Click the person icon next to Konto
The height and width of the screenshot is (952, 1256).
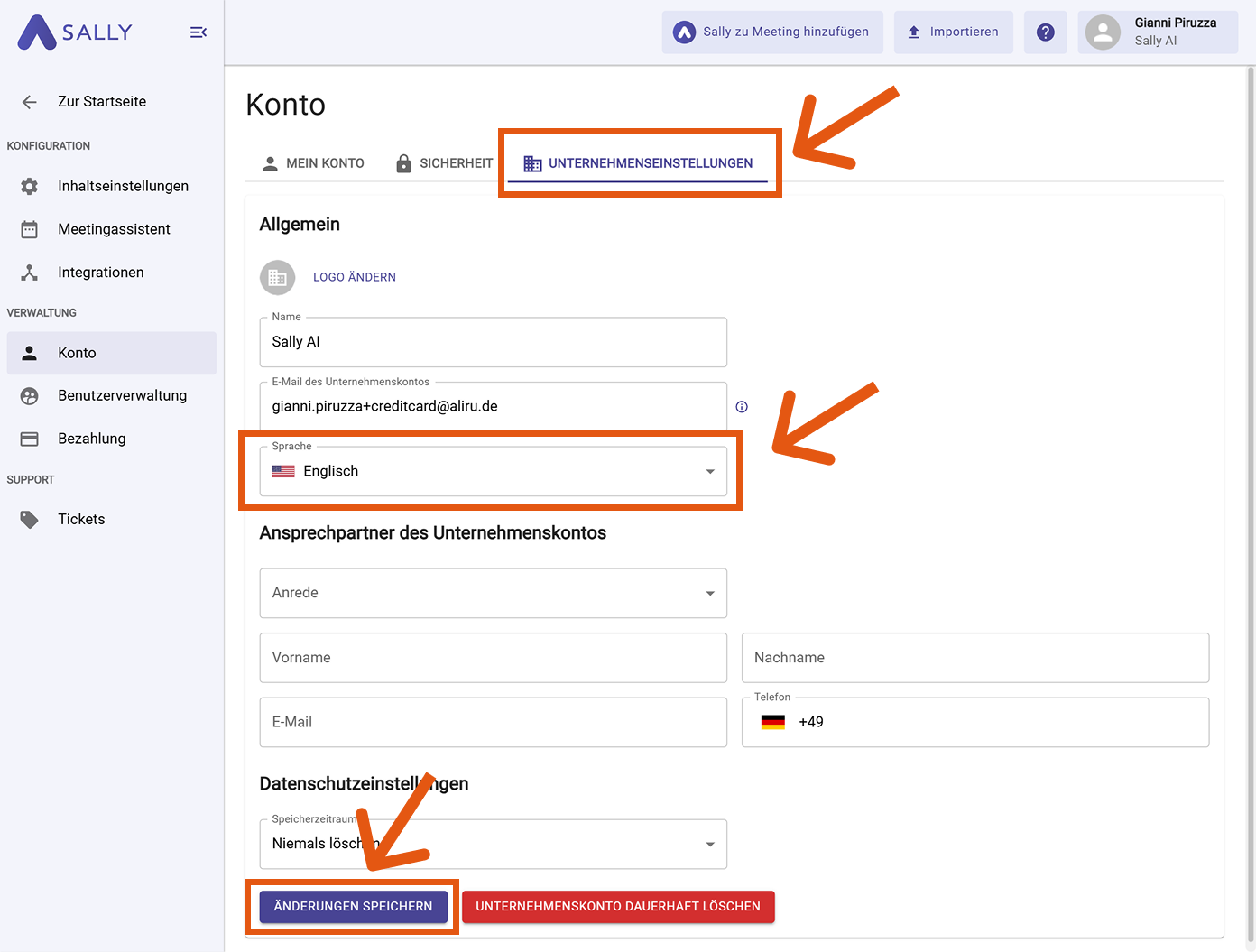click(x=30, y=353)
